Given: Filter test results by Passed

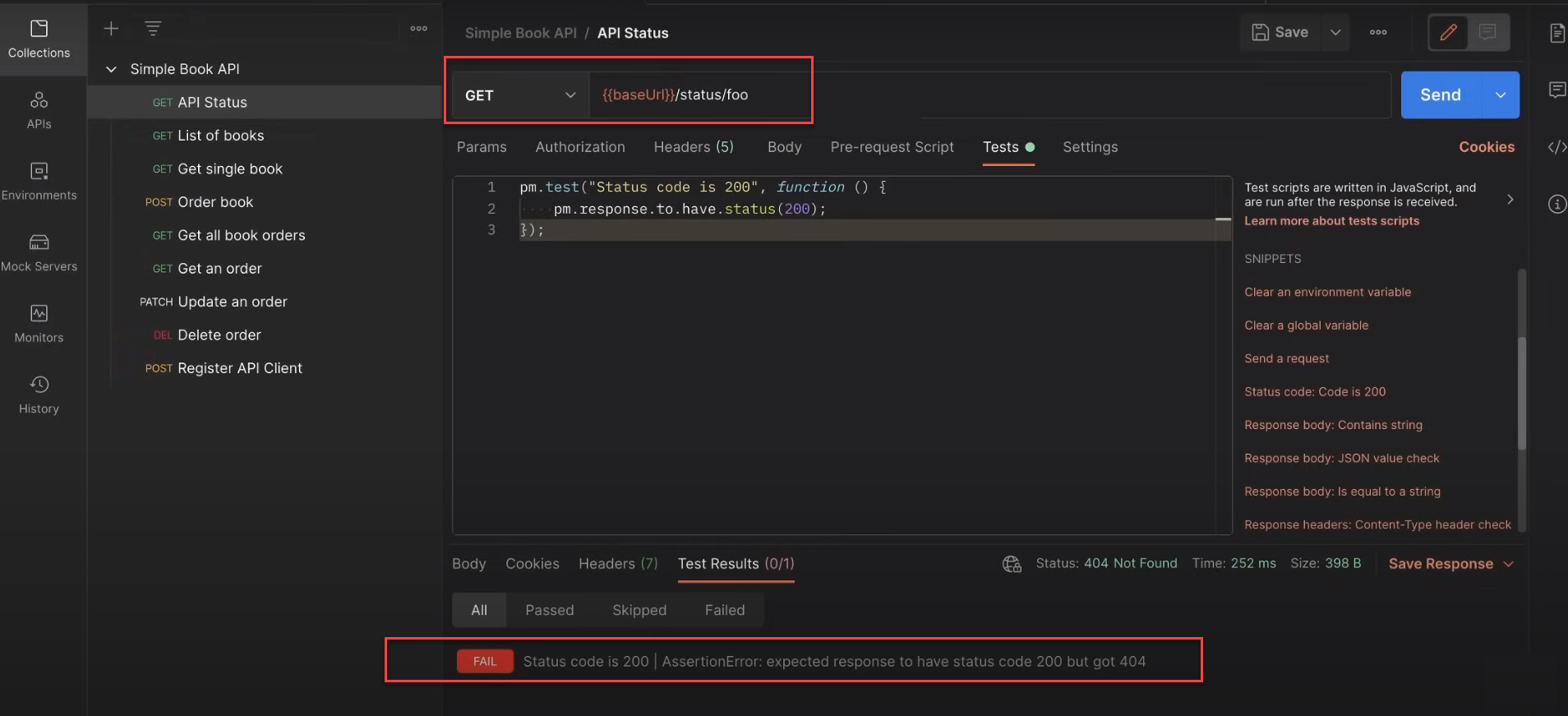Looking at the screenshot, I should pos(549,610).
